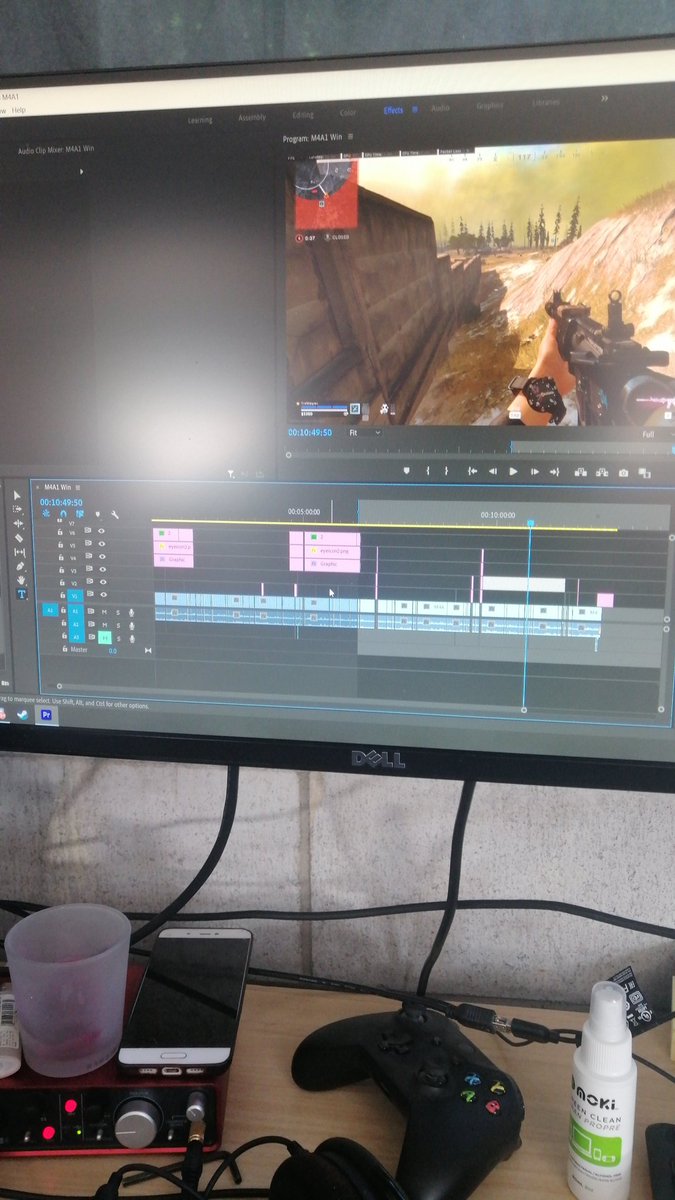Switch to Graphics workspace
This screenshot has width=675, height=1200.
coord(490,105)
